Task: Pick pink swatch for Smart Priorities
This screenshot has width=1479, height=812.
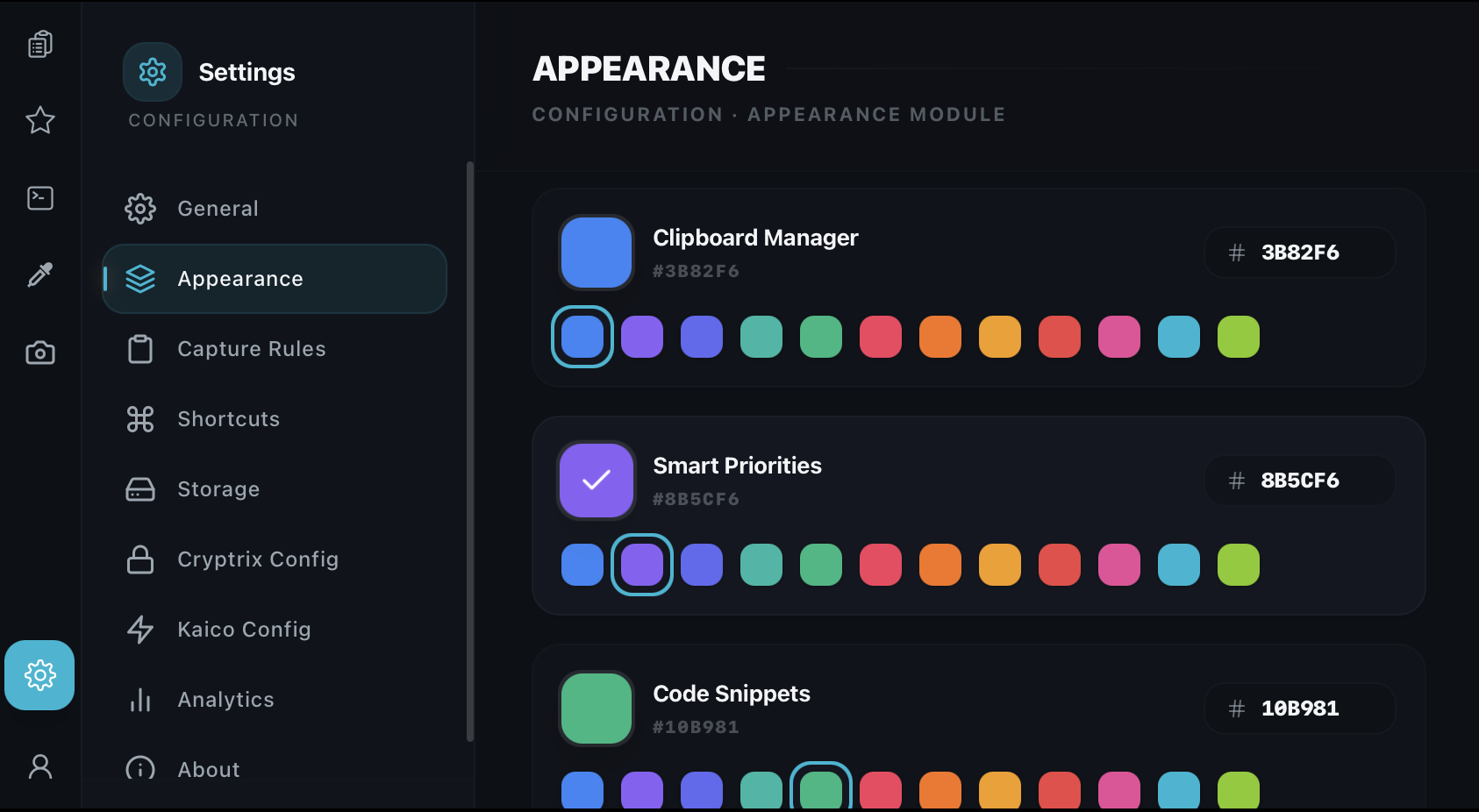Action: pyautogui.click(x=1119, y=565)
